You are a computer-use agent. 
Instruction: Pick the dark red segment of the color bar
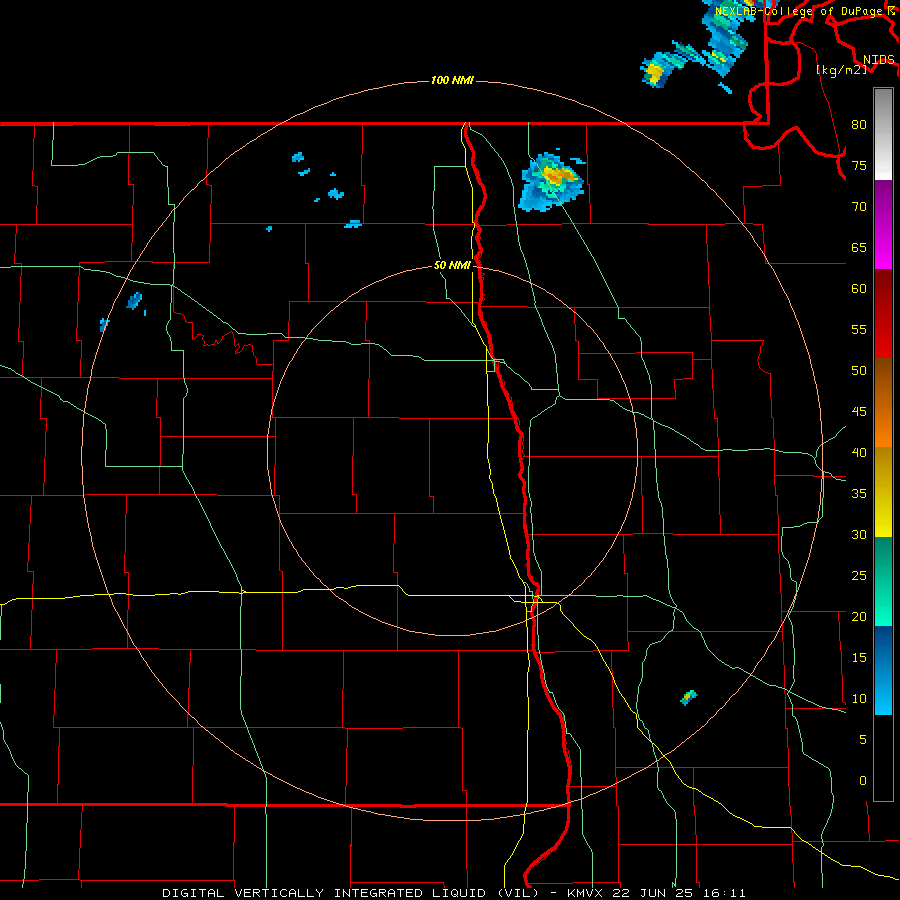(x=883, y=314)
